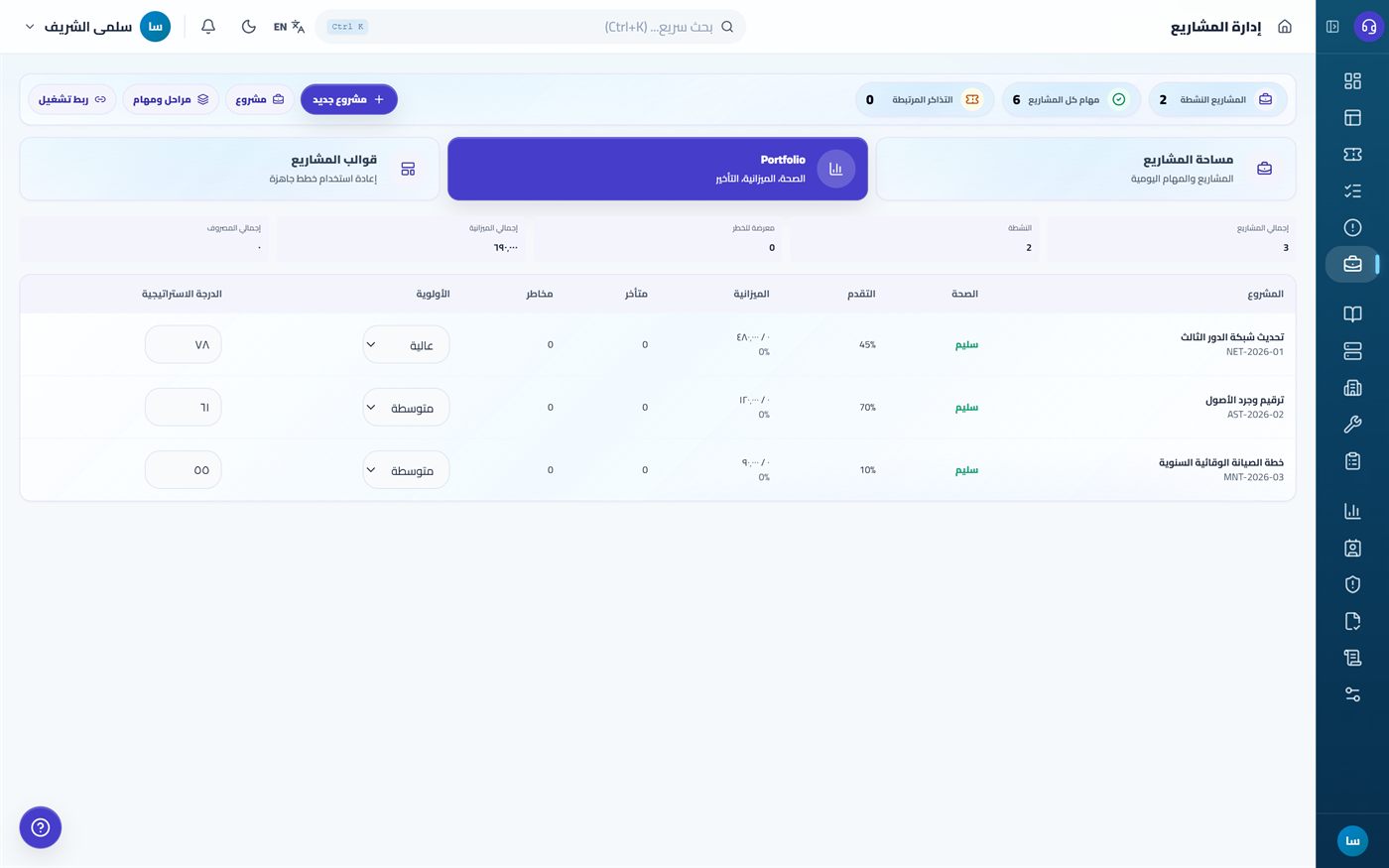This screenshot has width=1389, height=868.
Task: Edit strategic score field showing ٦١
Action: coord(183,408)
